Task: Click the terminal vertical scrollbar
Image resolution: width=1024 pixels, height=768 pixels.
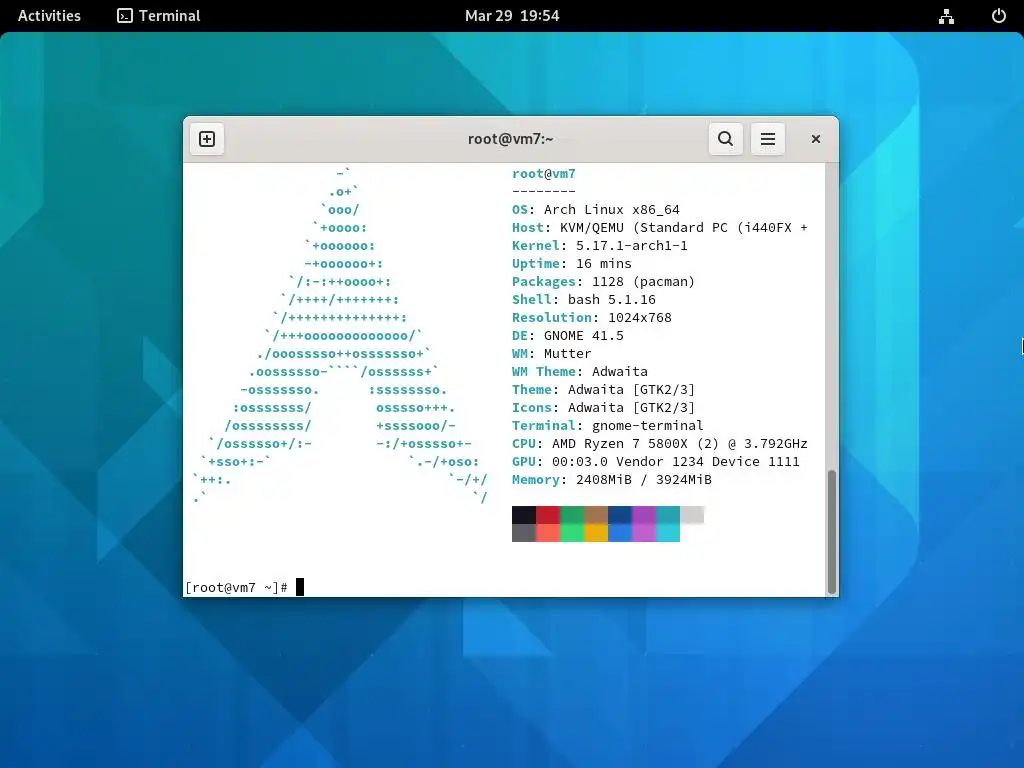Action: 832,531
